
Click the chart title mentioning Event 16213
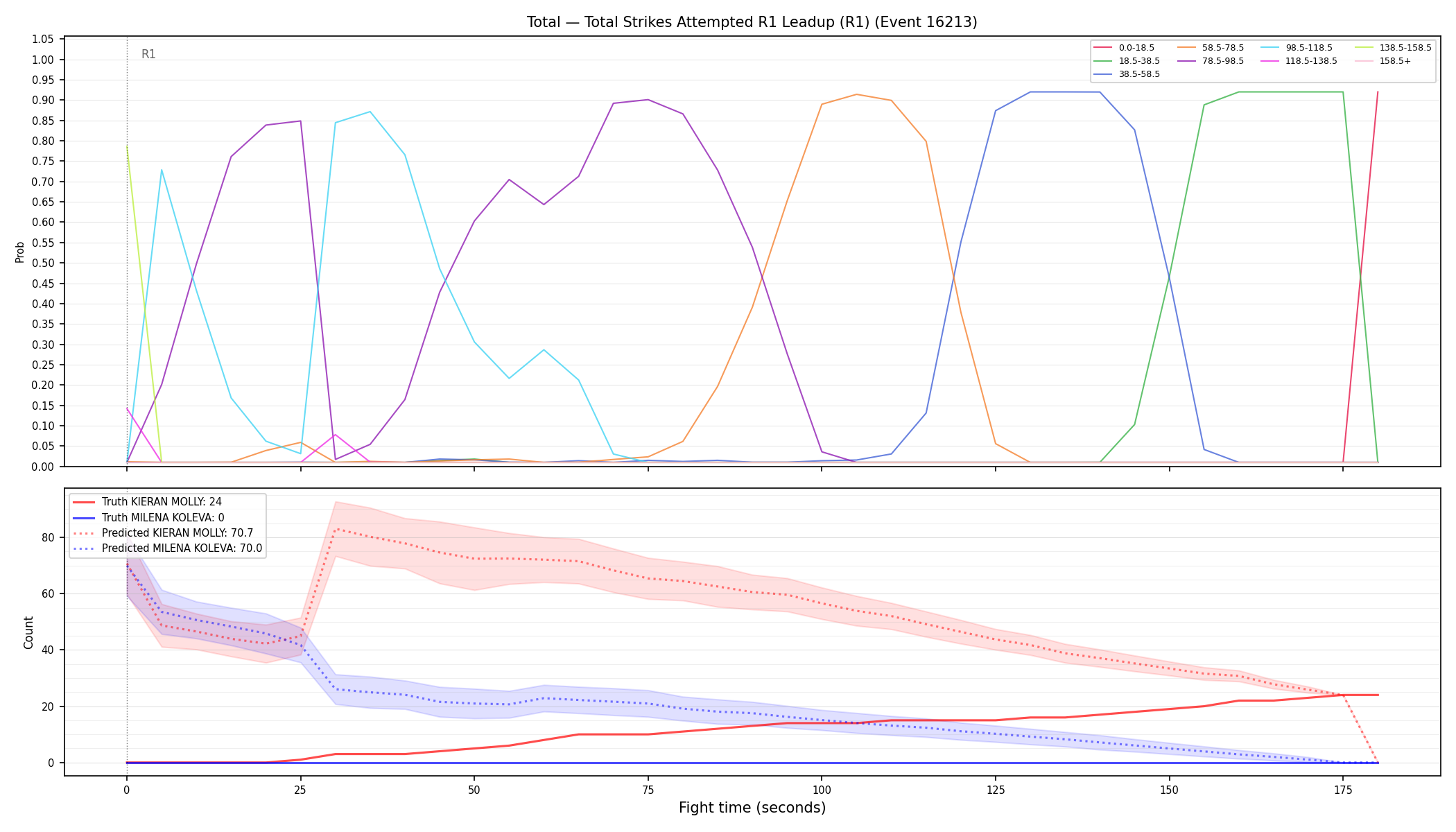(752, 22)
